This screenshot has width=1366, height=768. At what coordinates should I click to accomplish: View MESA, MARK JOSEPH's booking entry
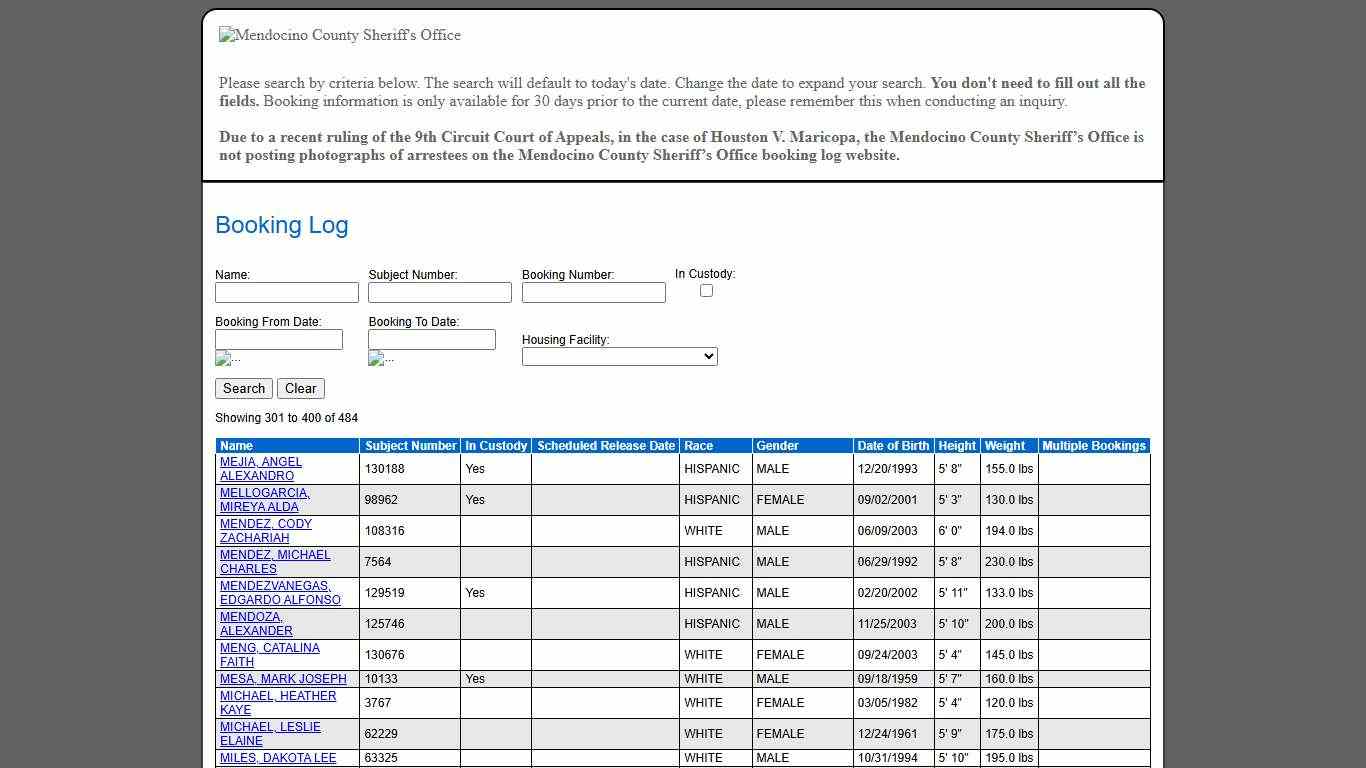pyautogui.click(x=283, y=679)
